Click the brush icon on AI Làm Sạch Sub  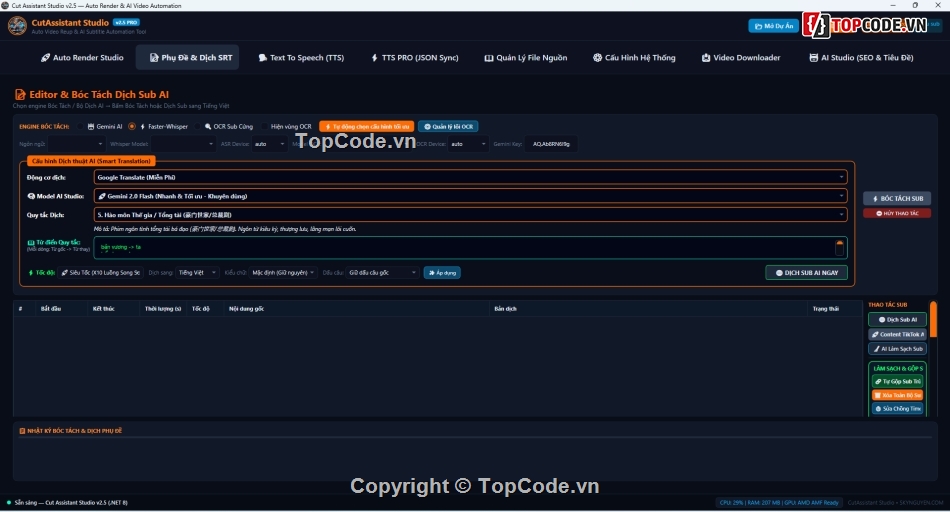point(877,349)
